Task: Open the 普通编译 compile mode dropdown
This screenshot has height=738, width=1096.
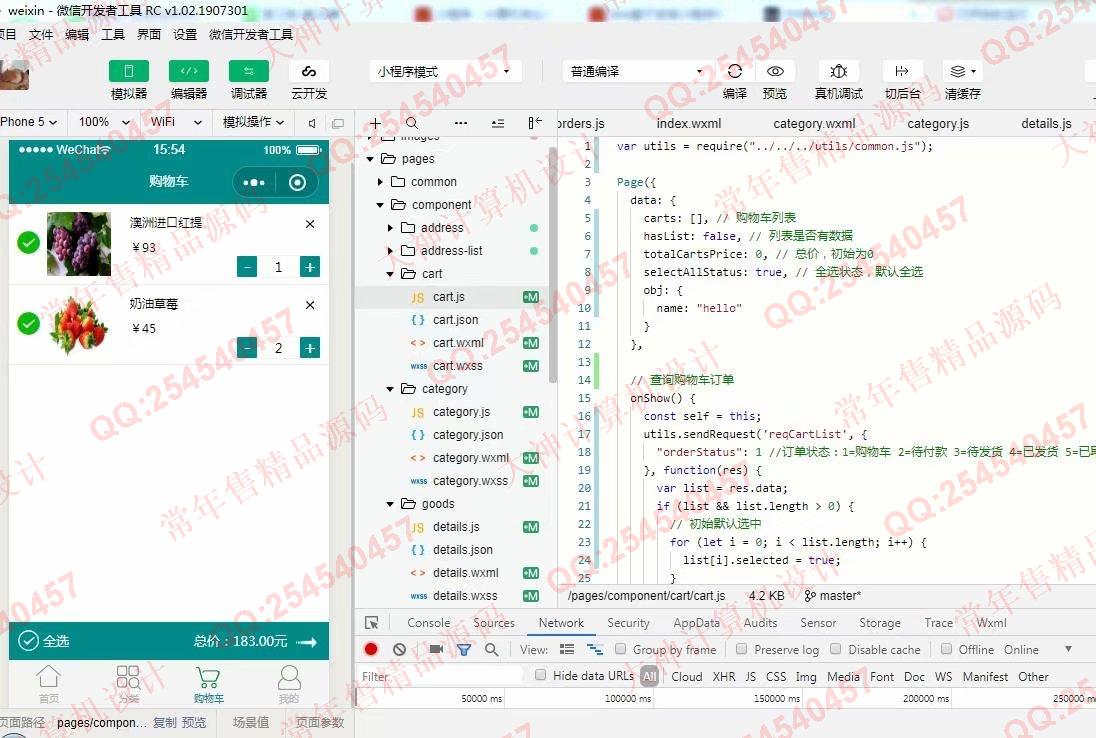Action: pos(635,71)
